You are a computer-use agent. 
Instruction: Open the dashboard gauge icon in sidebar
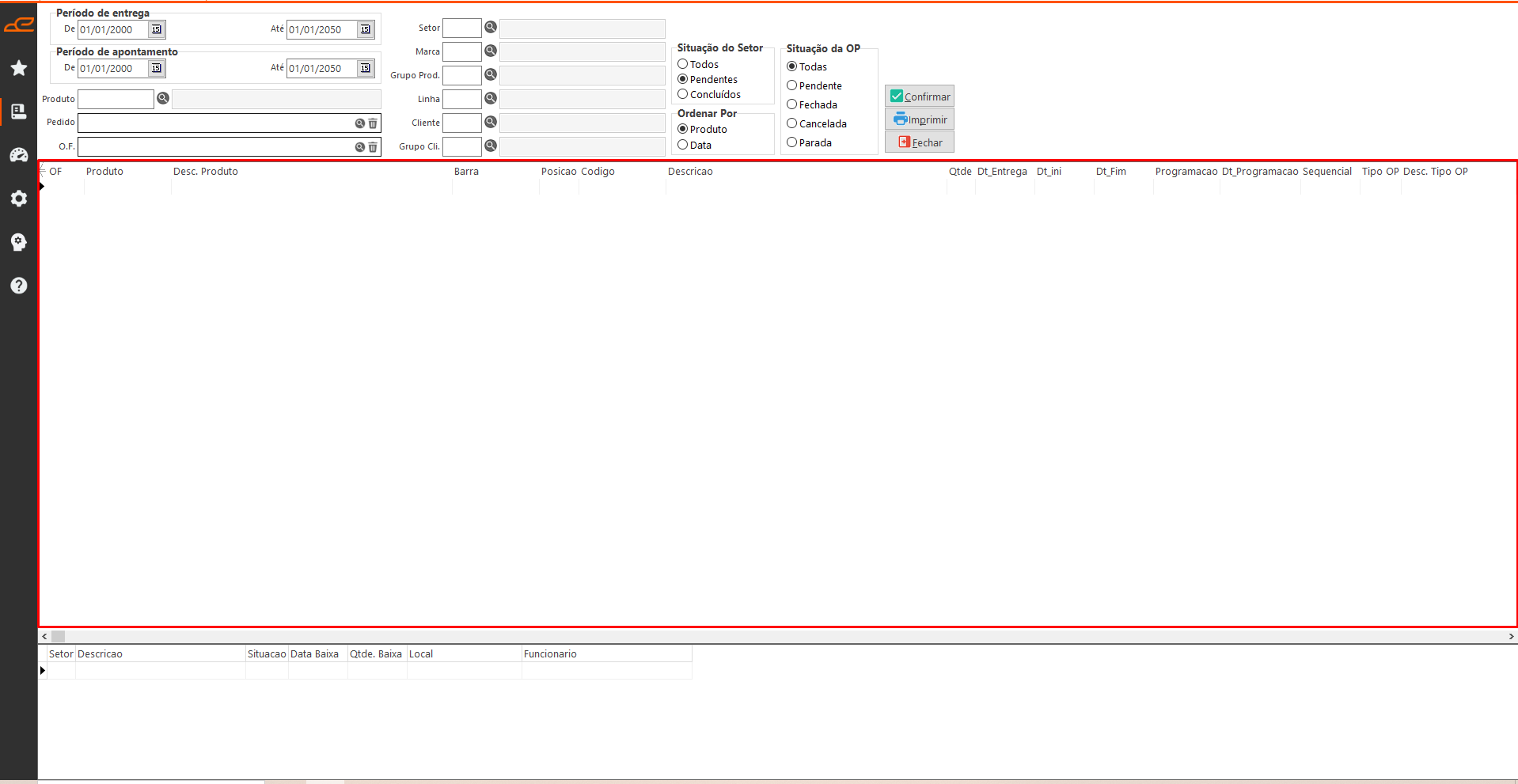click(x=19, y=155)
